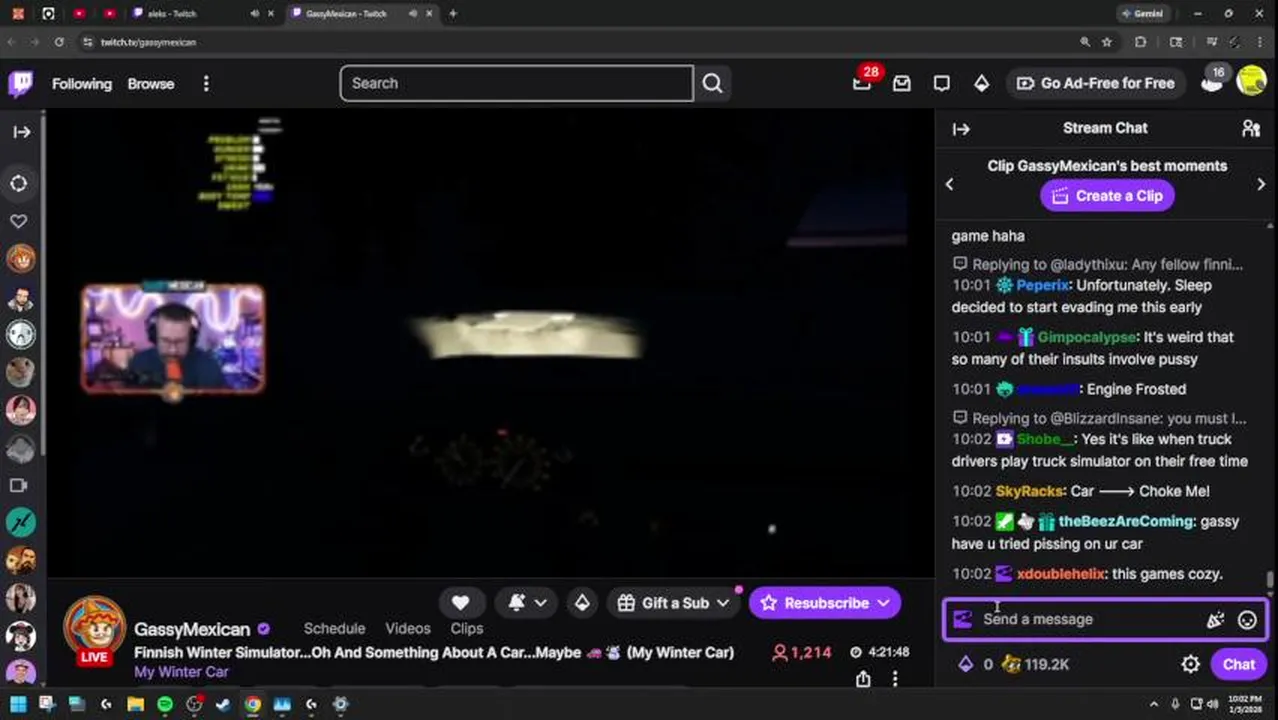
Task: Click the Browse nav link
Action: tap(151, 84)
